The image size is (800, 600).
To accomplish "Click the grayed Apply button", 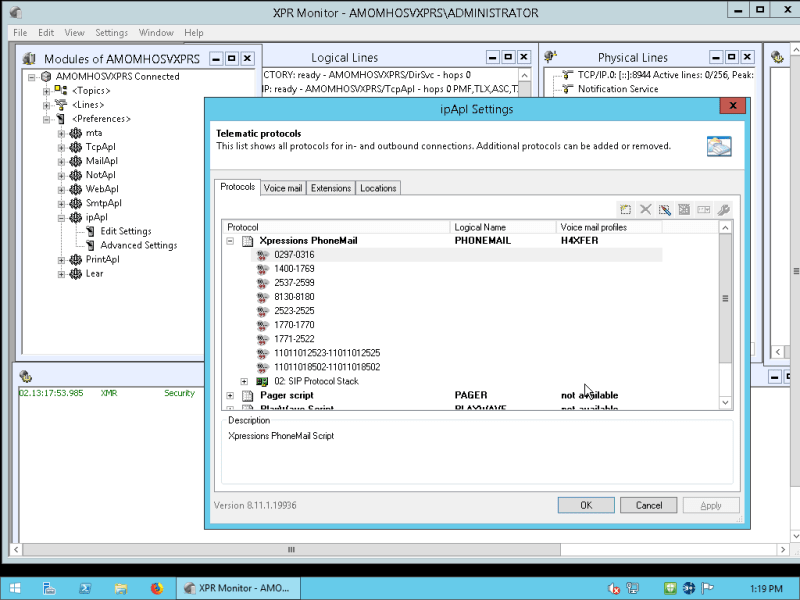I will [711, 505].
